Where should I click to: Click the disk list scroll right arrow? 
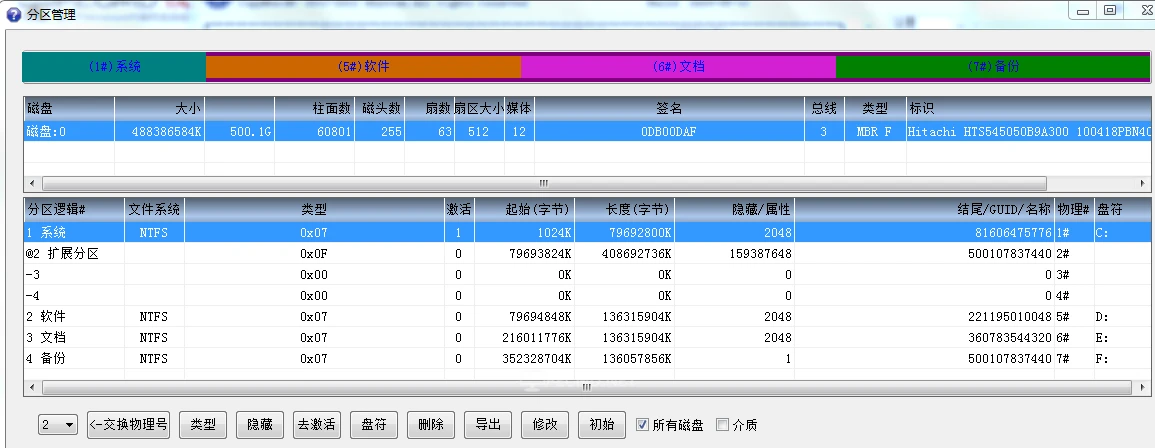coord(1143,183)
